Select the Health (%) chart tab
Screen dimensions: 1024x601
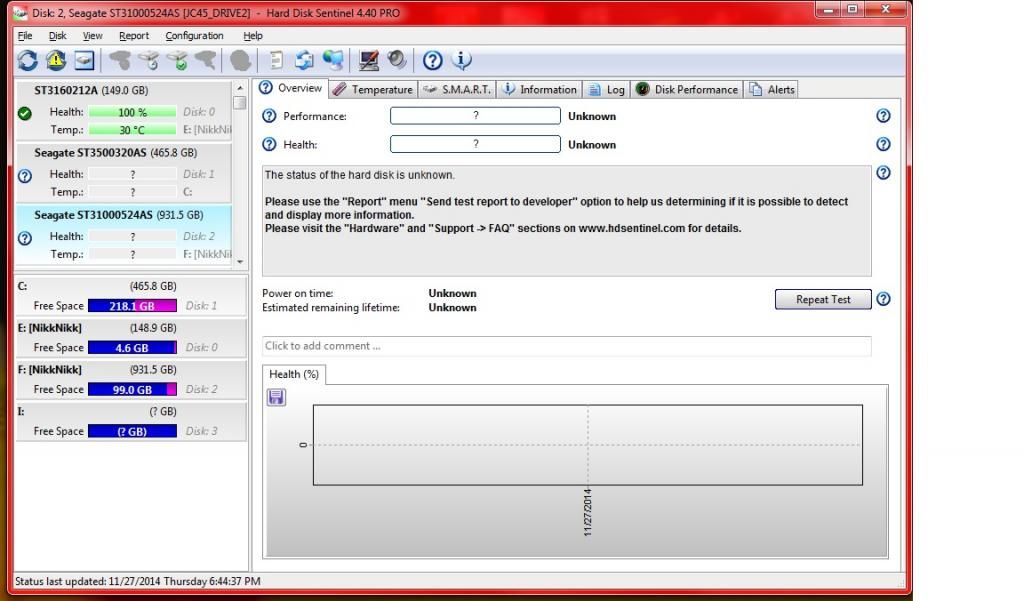(x=294, y=374)
